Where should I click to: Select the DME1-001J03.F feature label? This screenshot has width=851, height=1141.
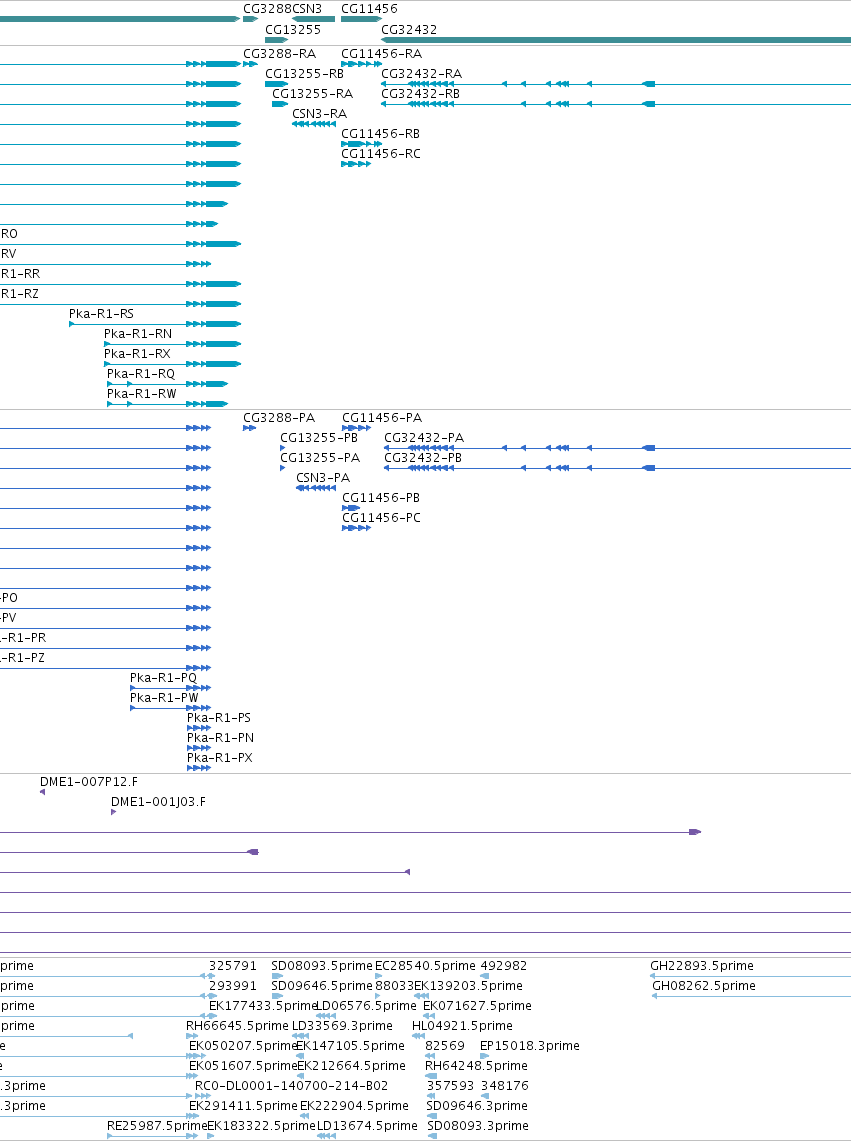pos(159,802)
